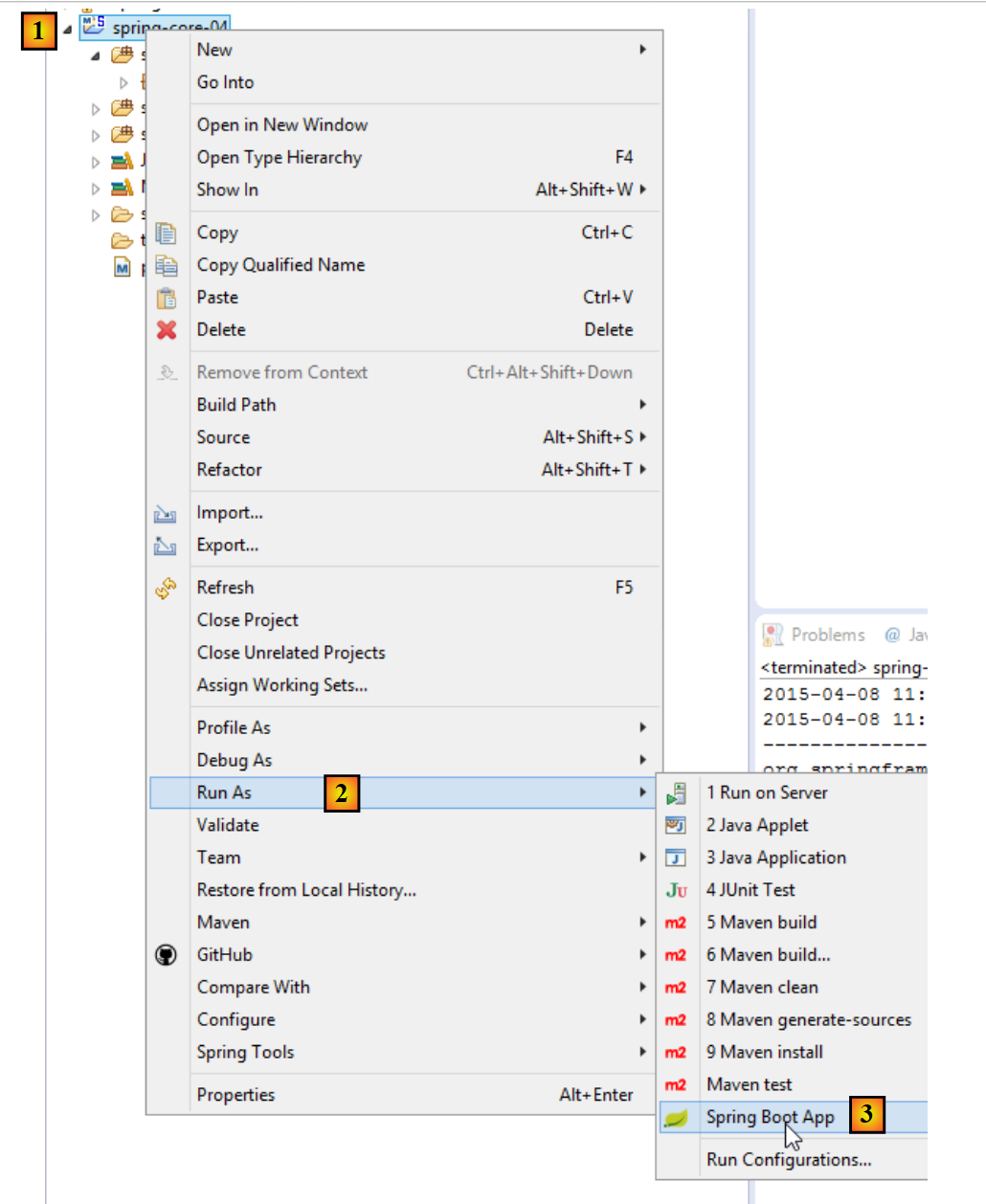This screenshot has width=986, height=1204.
Task: Click the GitHub octocat icon
Action: 166,955
